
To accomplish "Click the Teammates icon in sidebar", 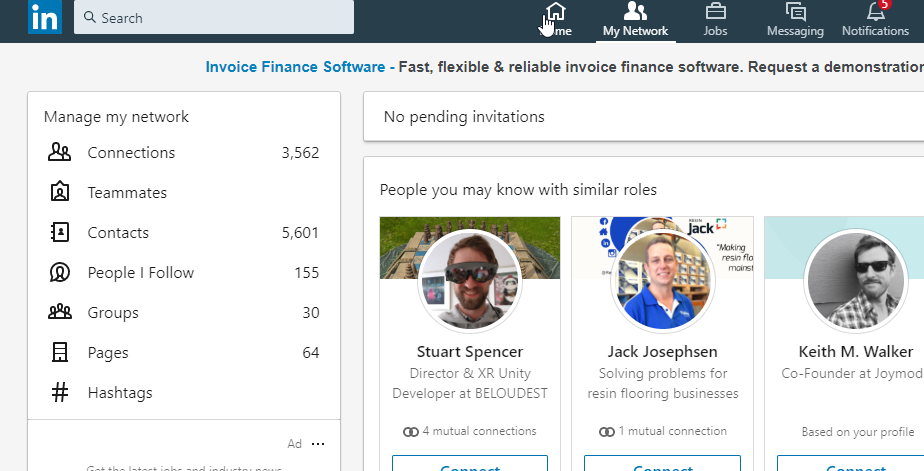I will click(x=60, y=193).
